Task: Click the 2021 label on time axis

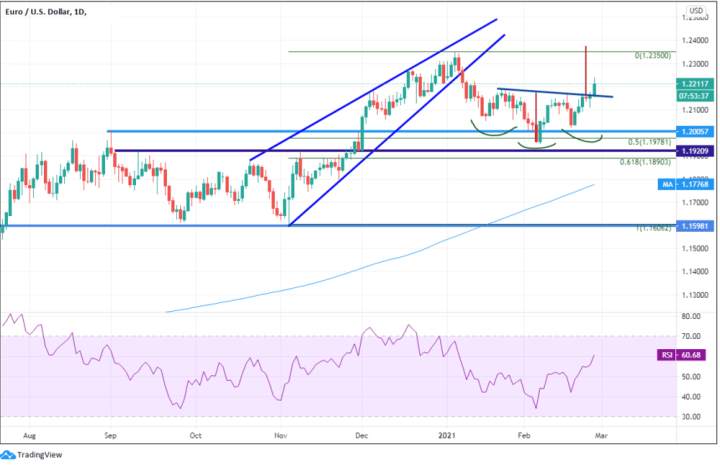Action: (x=447, y=435)
